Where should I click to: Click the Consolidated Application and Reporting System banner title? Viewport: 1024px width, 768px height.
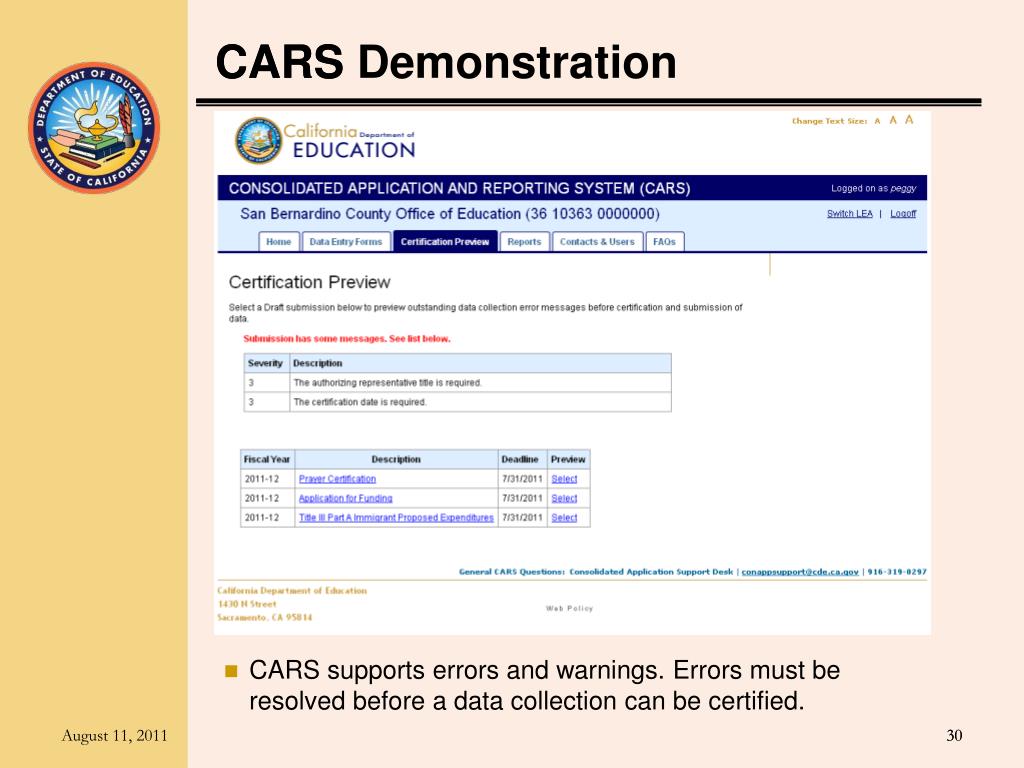click(460, 189)
